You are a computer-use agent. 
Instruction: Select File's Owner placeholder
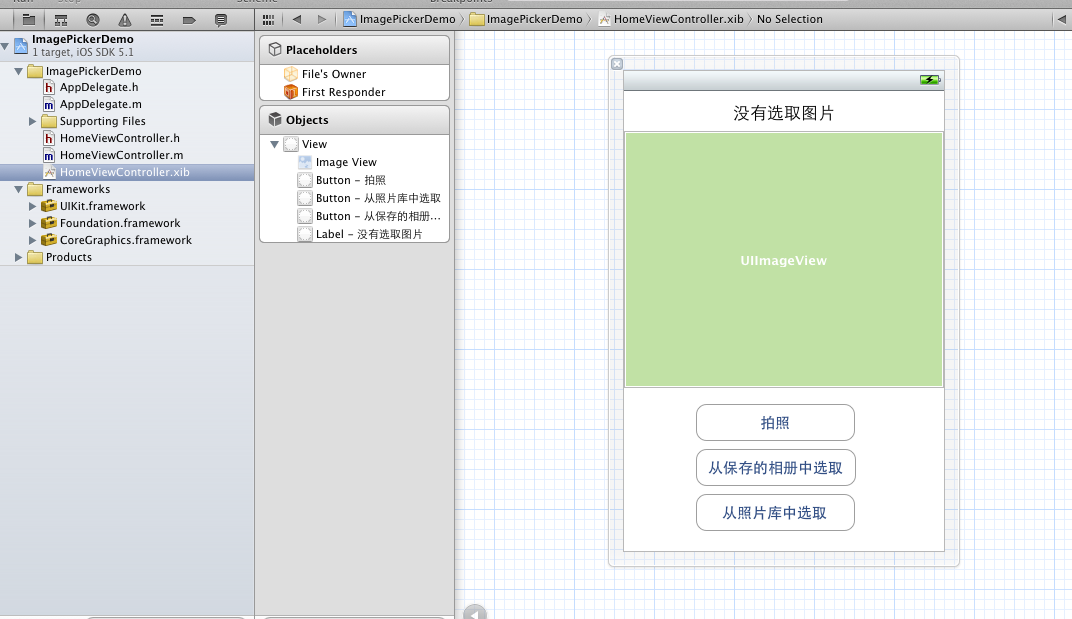pyautogui.click(x=333, y=74)
